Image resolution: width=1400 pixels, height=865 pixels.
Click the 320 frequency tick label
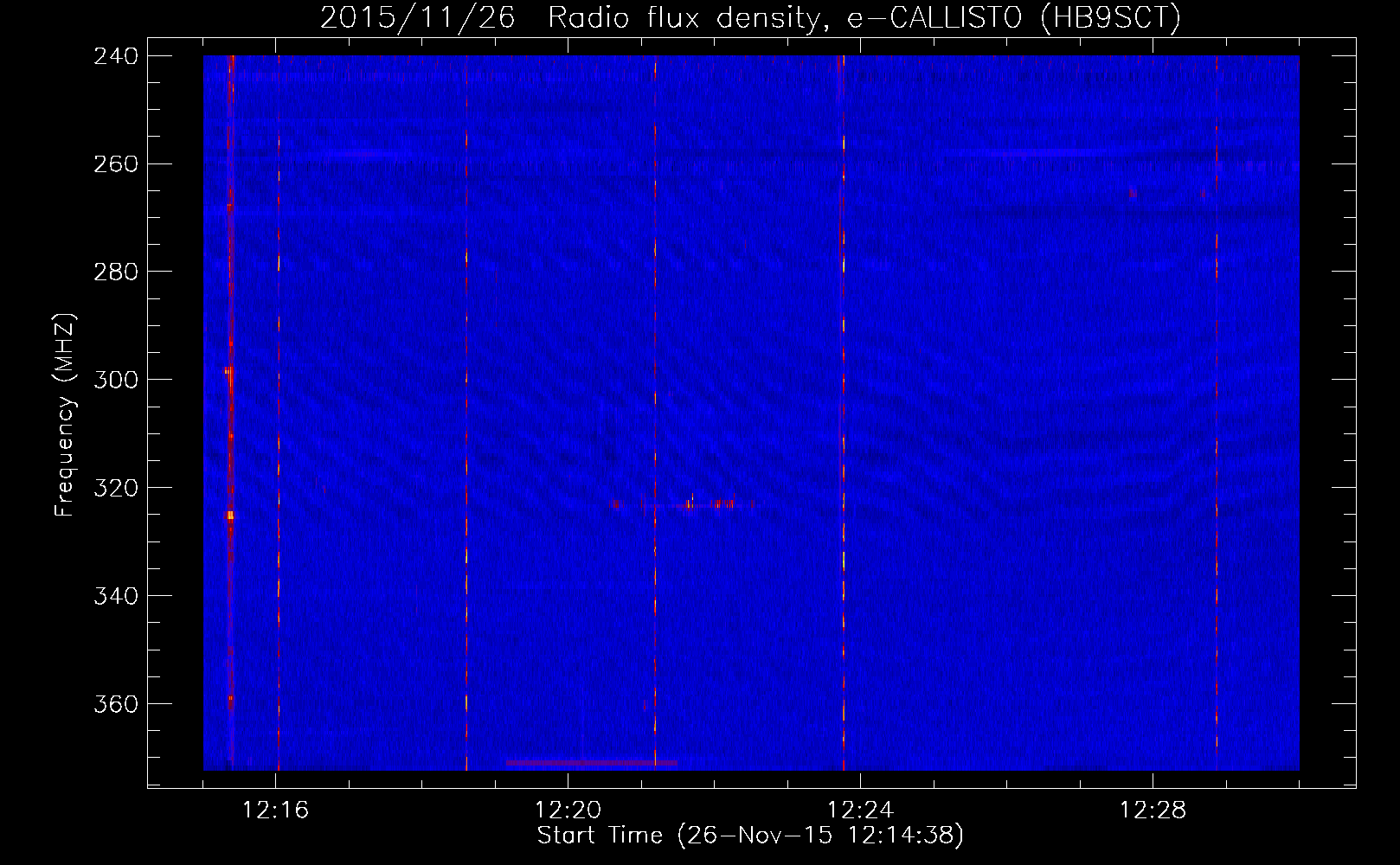pyautogui.click(x=115, y=489)
